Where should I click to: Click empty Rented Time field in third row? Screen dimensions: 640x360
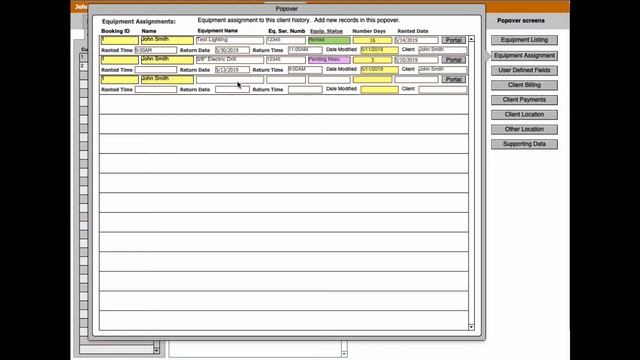[x=156, y=89]
